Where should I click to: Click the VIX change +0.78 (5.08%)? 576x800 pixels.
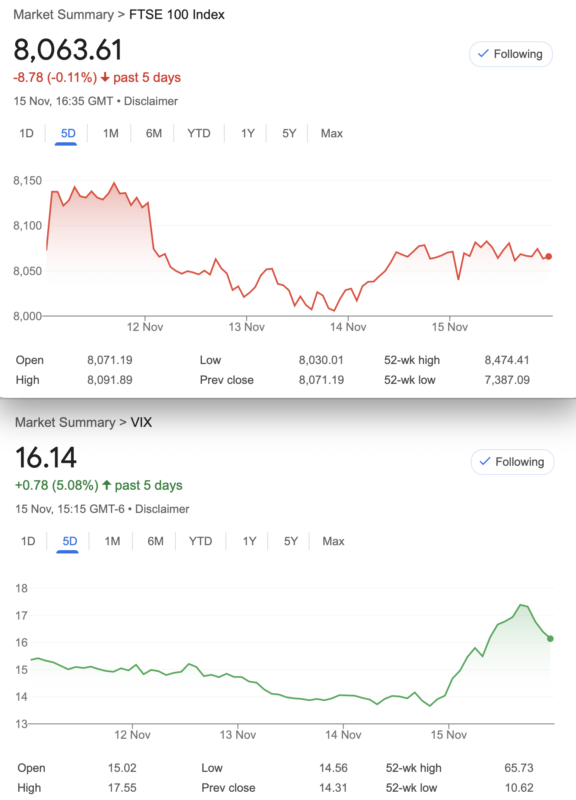click(x=57, y=485)
